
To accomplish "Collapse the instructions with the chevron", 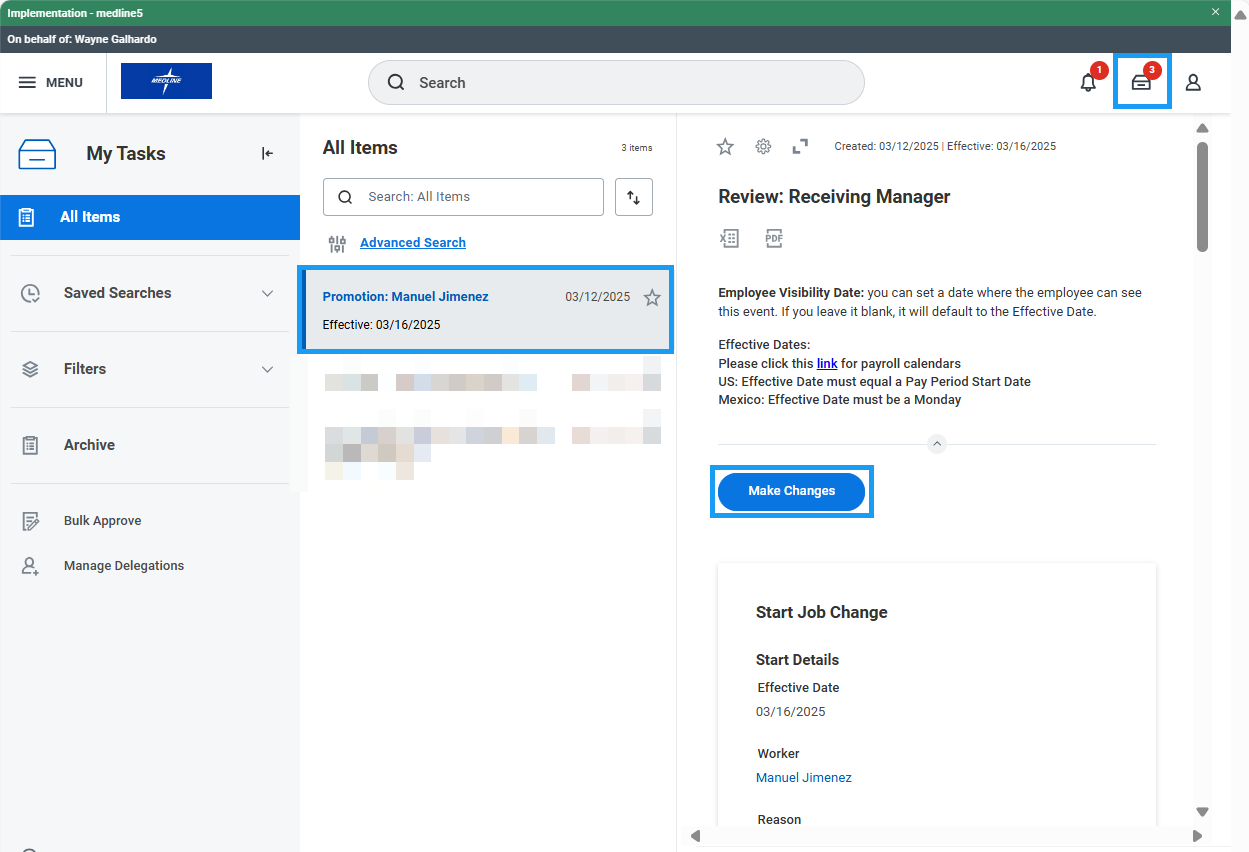I will pos(937,444).
